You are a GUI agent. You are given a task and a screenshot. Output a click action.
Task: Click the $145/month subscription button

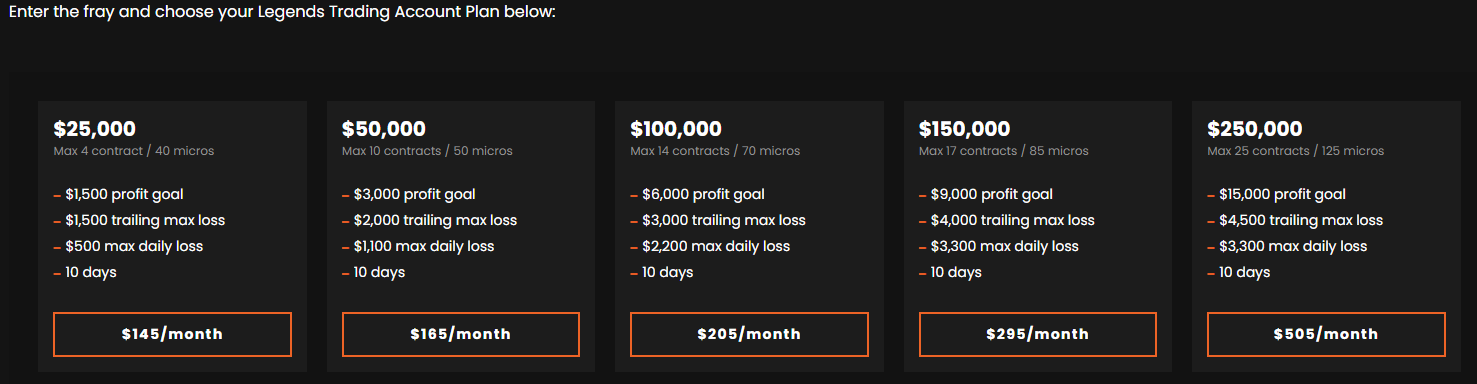172,334
